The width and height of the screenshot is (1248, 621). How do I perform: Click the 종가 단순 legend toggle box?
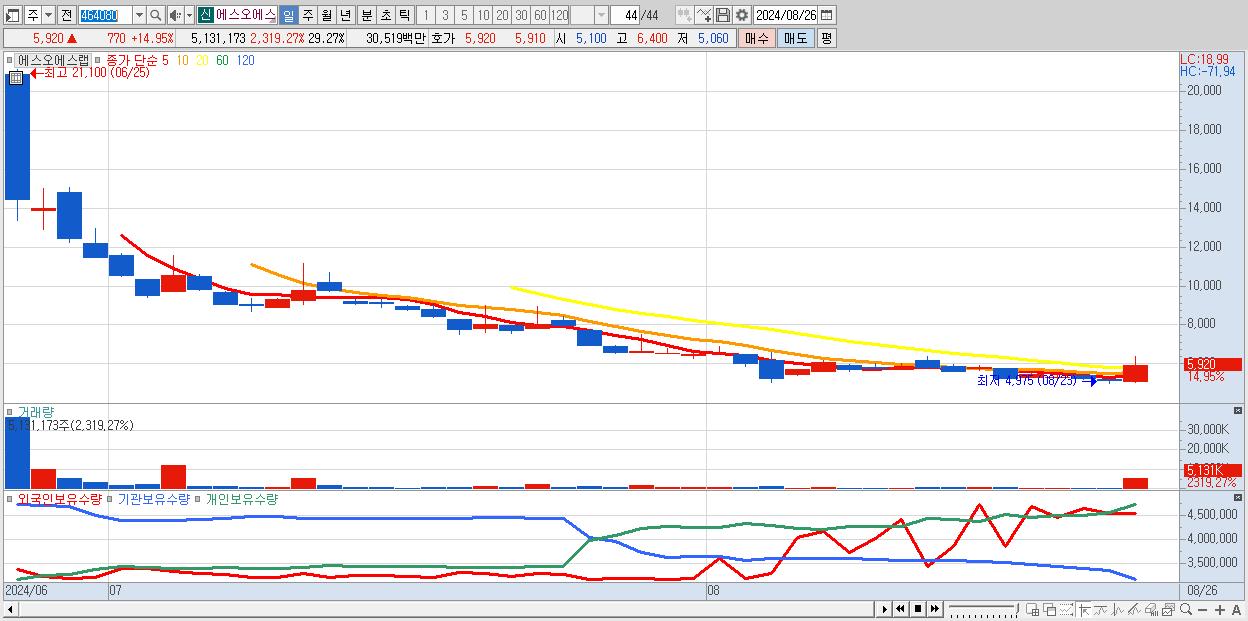pos(98,60)
